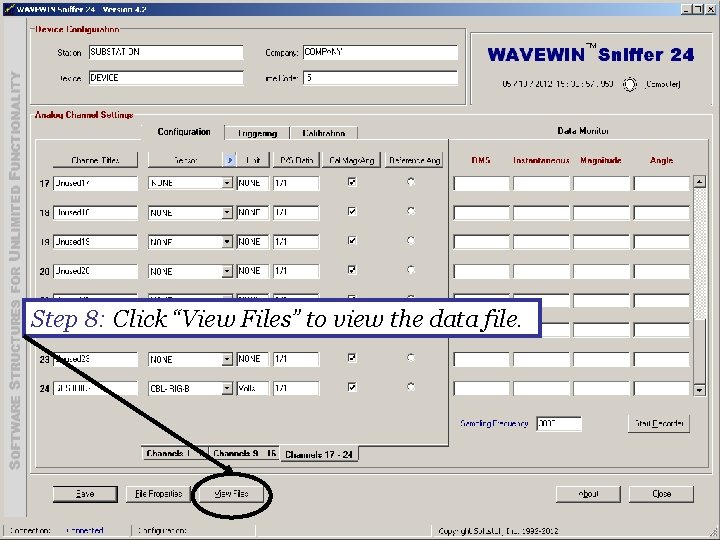Image resolution: width=720 pixels, height=540 pixels.
Task: Click the blue arrow beside the Sensor header
Action: pos(230,160)
